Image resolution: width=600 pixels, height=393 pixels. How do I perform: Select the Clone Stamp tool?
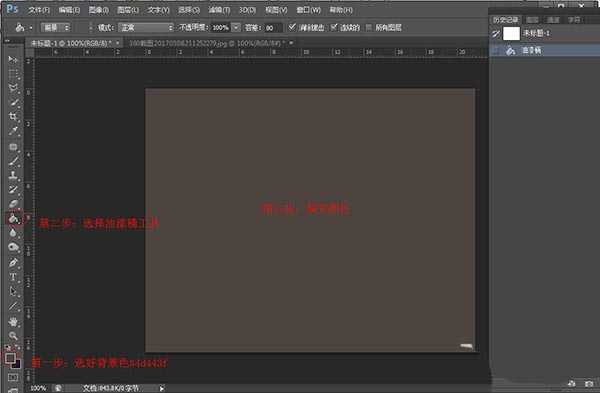pyautogui.click(x=13, y=175)
